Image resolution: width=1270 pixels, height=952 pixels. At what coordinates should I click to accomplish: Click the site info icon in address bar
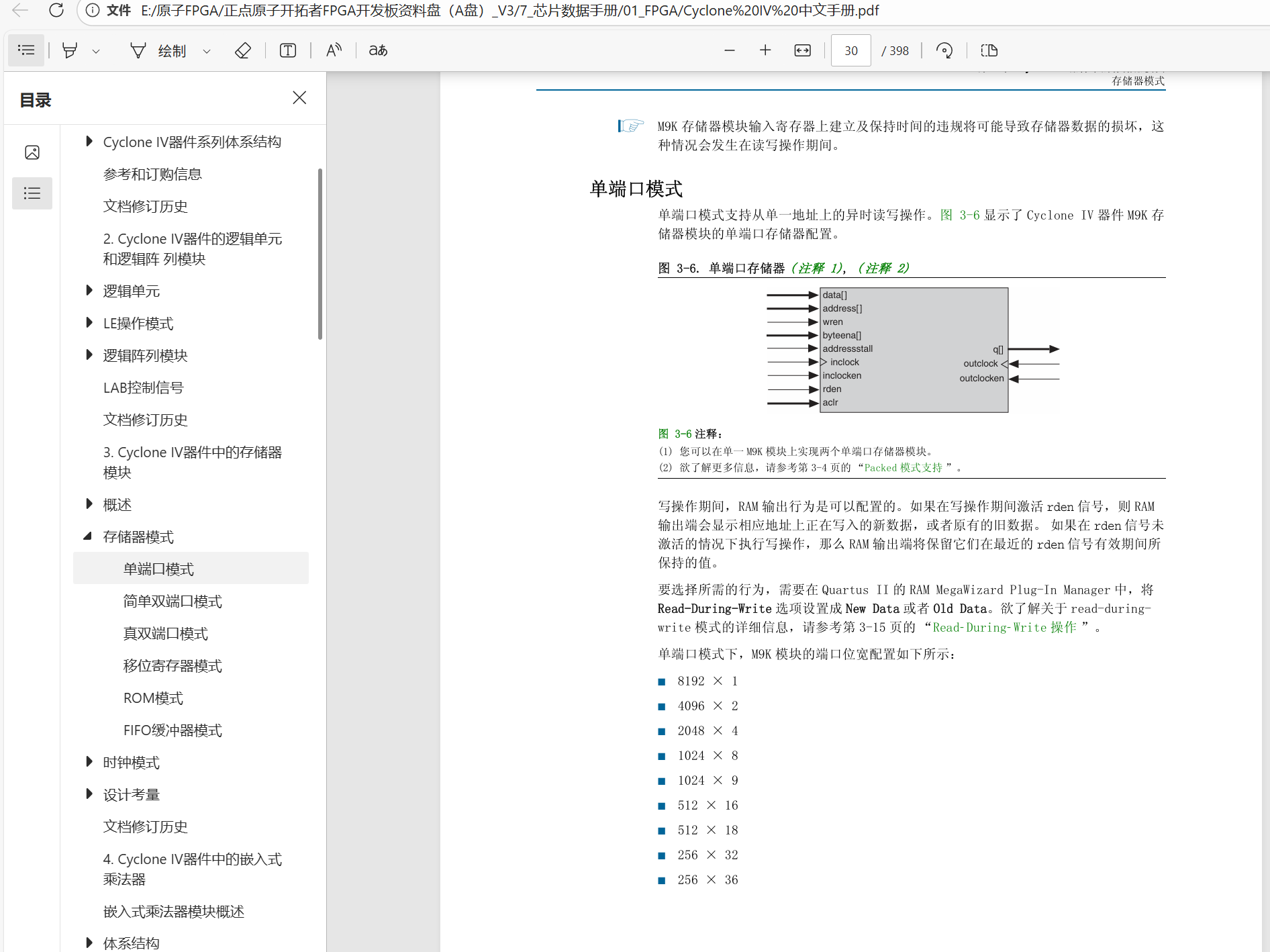(93, 10)
